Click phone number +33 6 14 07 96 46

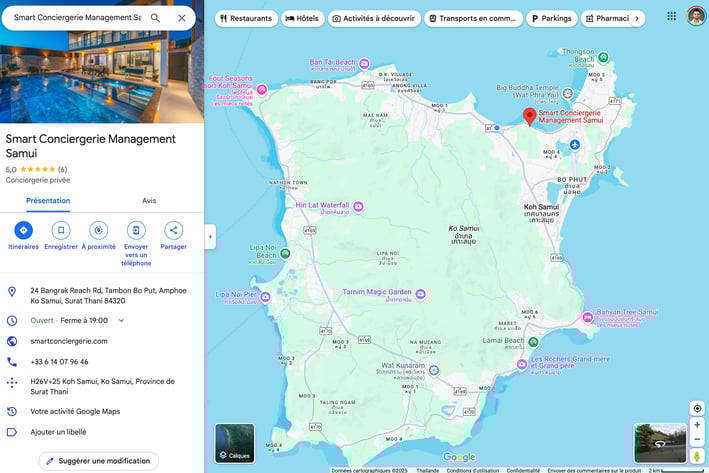59,362
